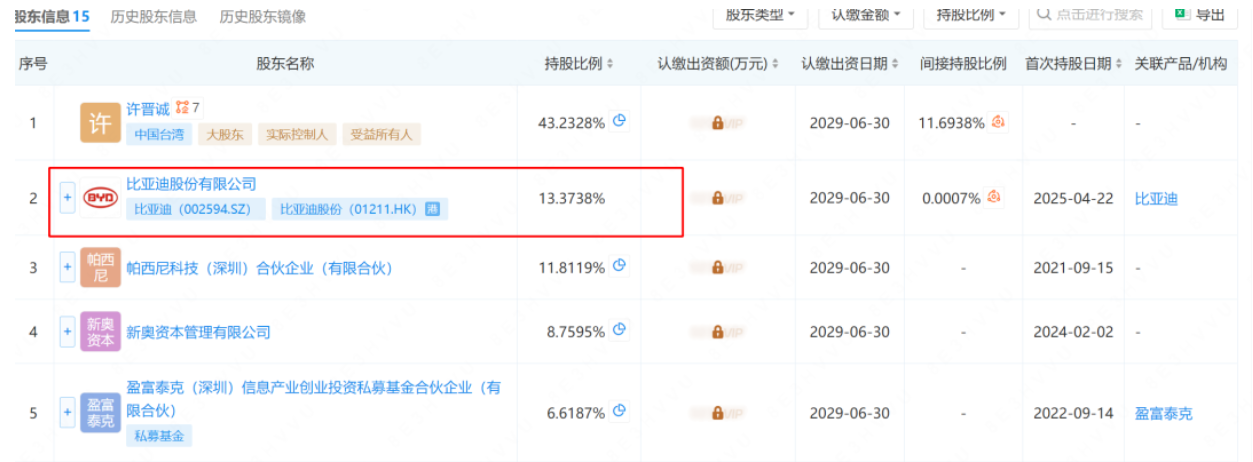Open pie chart icon beside 8.7595%
The width and height of the screenshot is (1253, 462).
click(x=619, y=329)
